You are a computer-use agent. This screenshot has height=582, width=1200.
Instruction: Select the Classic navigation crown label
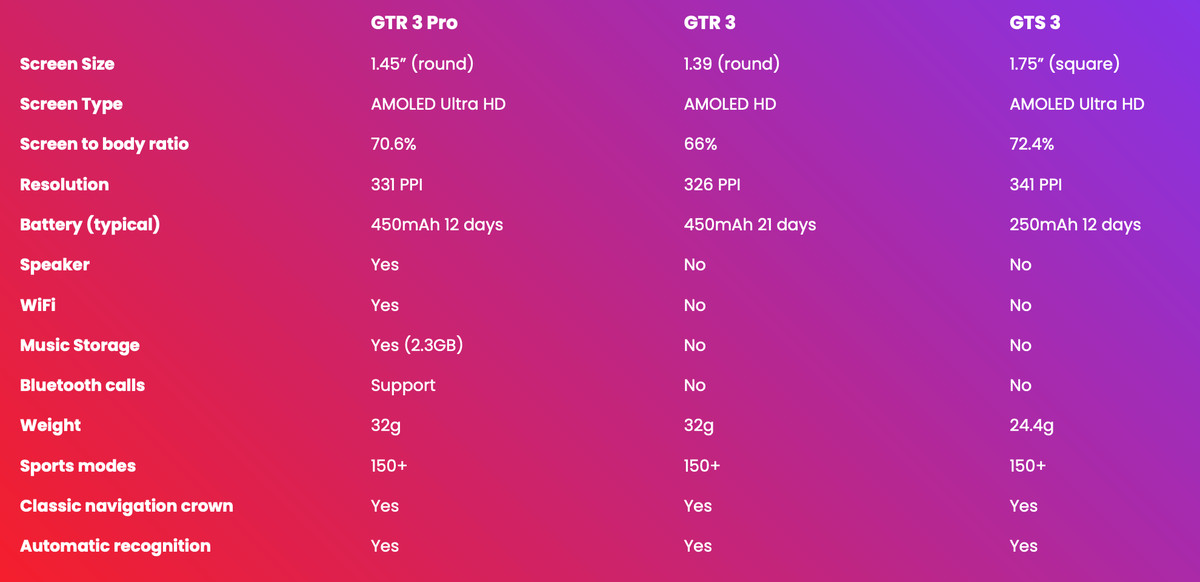[x=126, y=506]
